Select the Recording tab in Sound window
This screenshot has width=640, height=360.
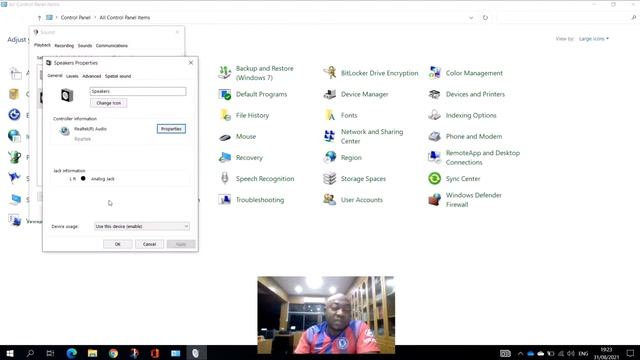(64, 46)
